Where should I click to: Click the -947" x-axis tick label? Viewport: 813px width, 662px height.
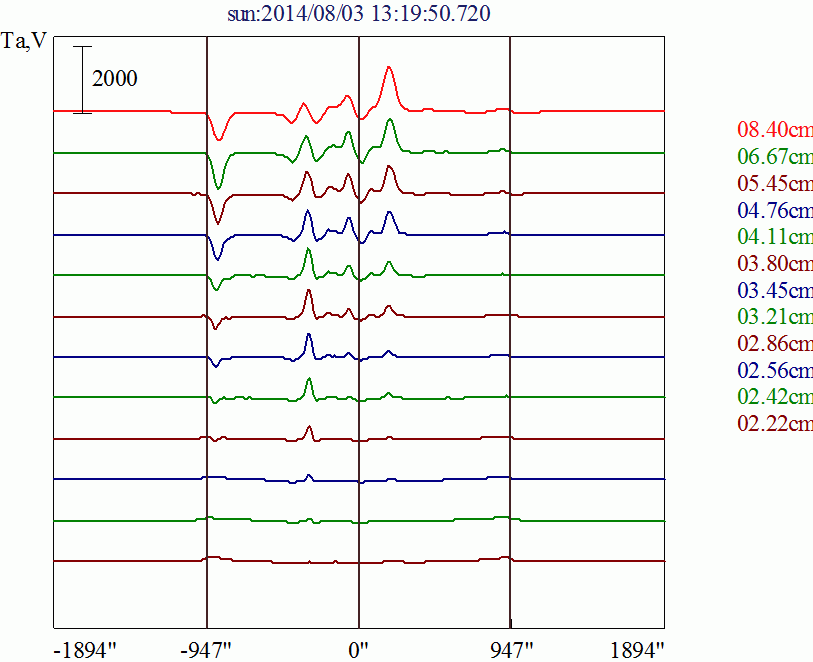pos(206,650)
